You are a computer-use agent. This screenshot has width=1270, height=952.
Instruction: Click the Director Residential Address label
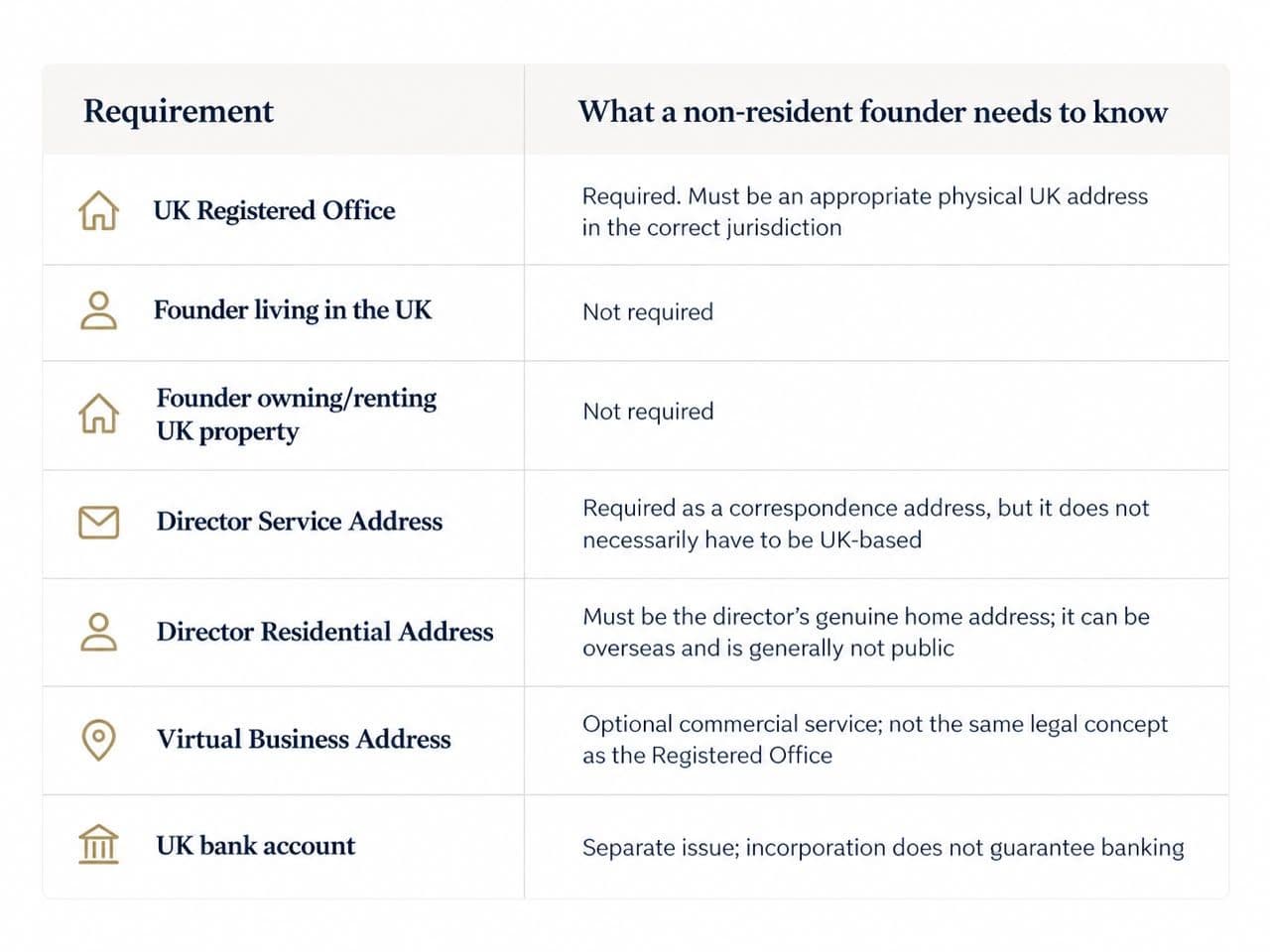324,632
